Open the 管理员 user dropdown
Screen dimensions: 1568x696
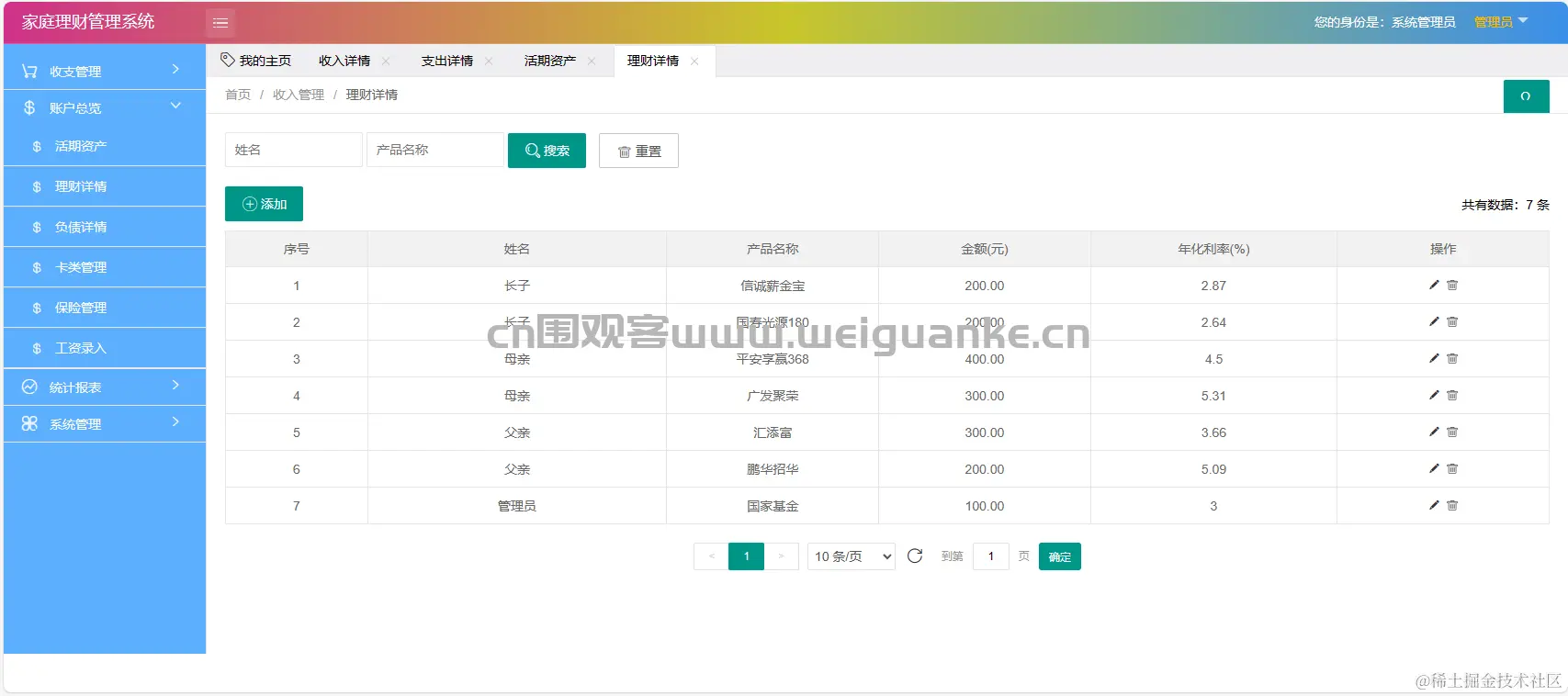point(1501,22)
